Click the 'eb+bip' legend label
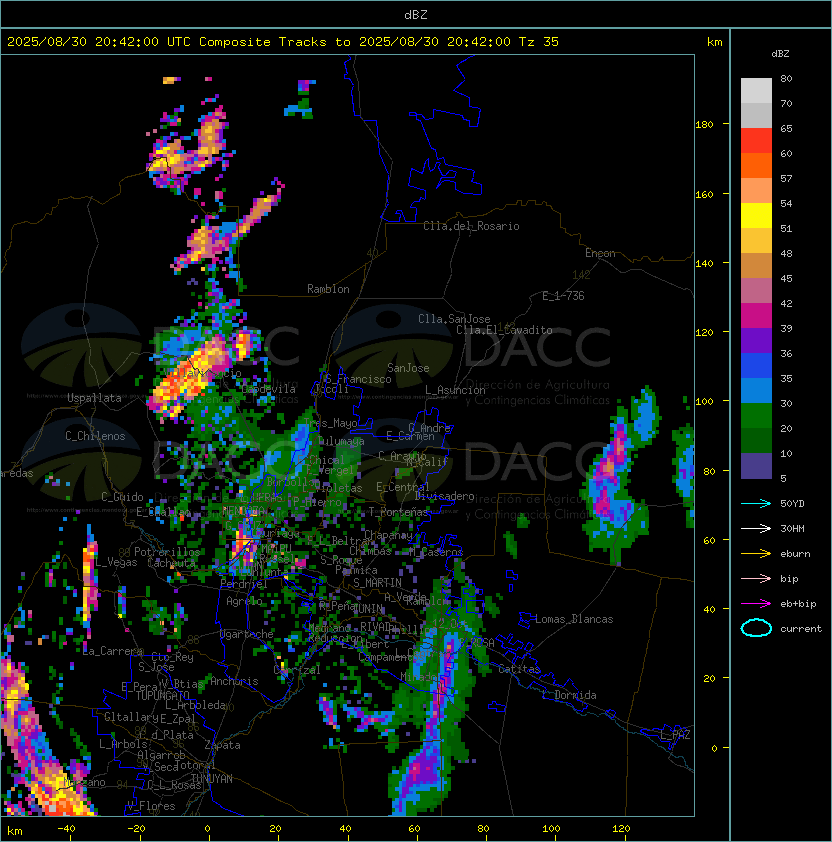This screenshot has width=832, height=842. (x=798, y=604)
